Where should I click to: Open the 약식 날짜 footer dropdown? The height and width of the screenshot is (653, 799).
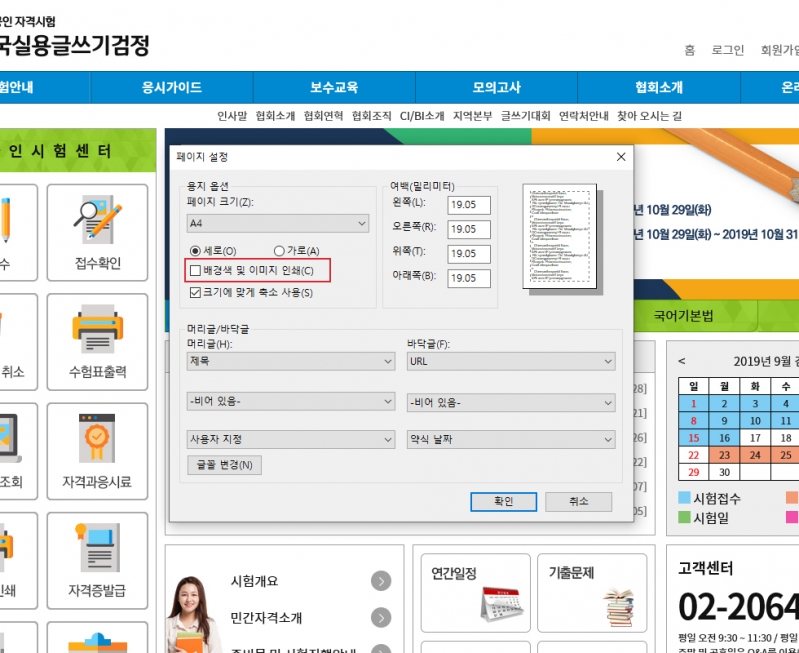click(x=511, y=439)
